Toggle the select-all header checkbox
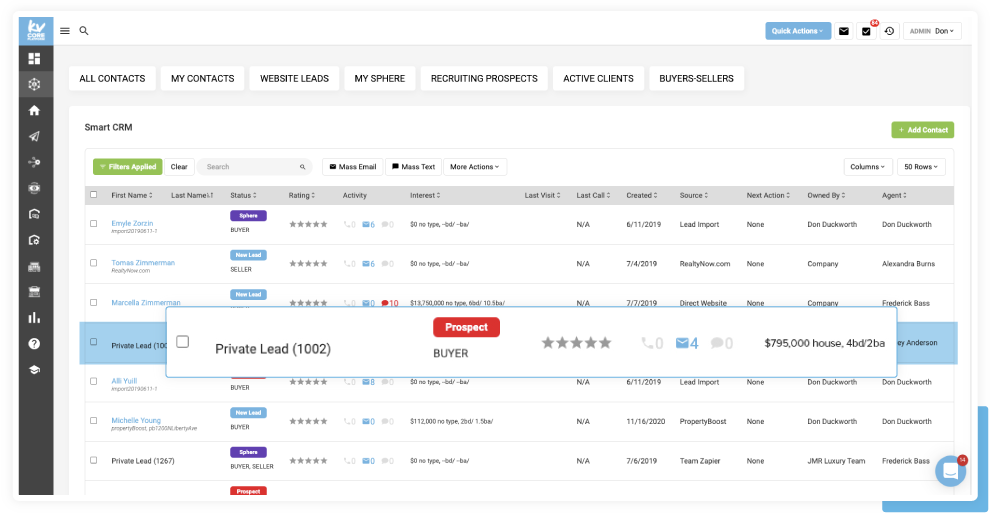The height and width of the screenshot is (529, 1000). pos(94,195)
